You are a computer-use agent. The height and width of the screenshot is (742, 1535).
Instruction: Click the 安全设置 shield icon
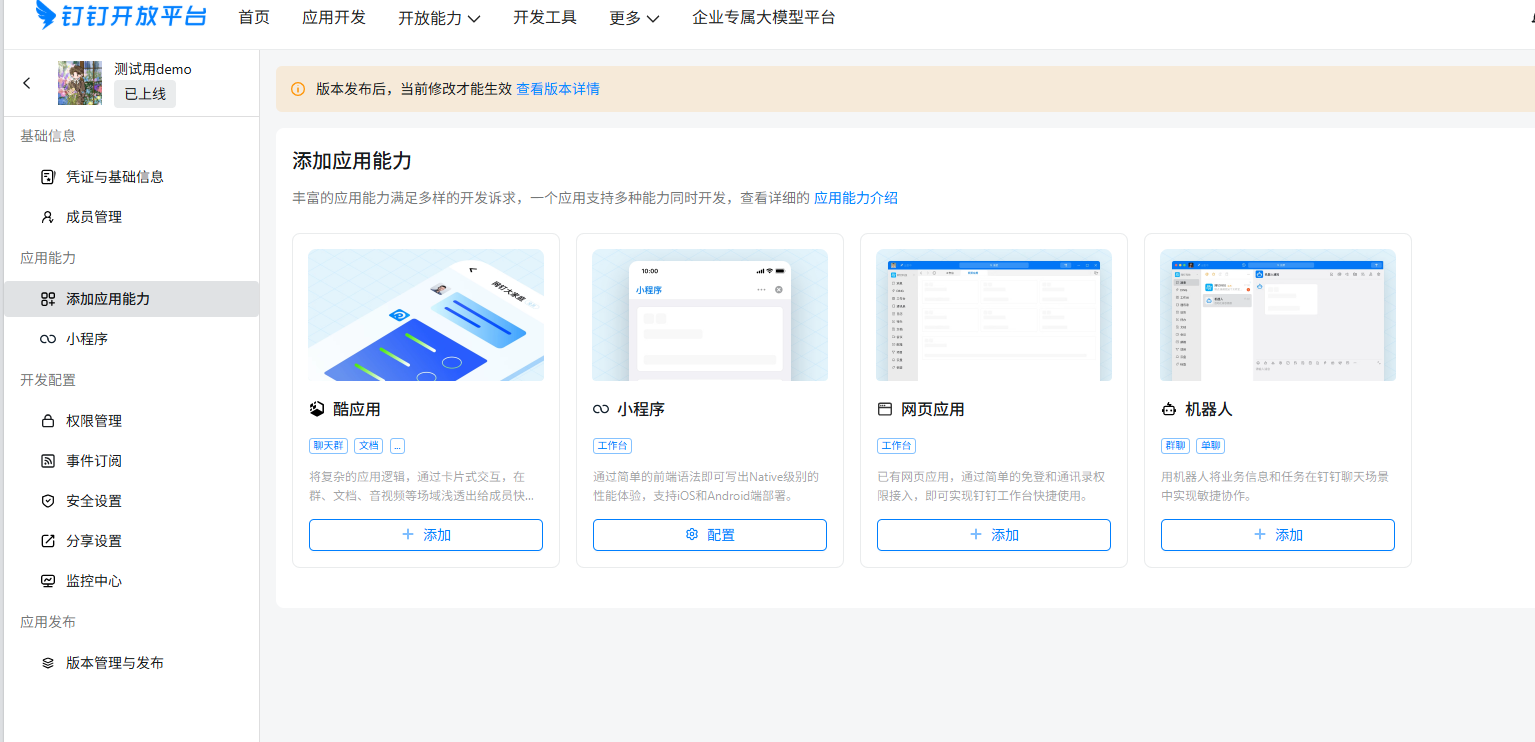[47, 501]
